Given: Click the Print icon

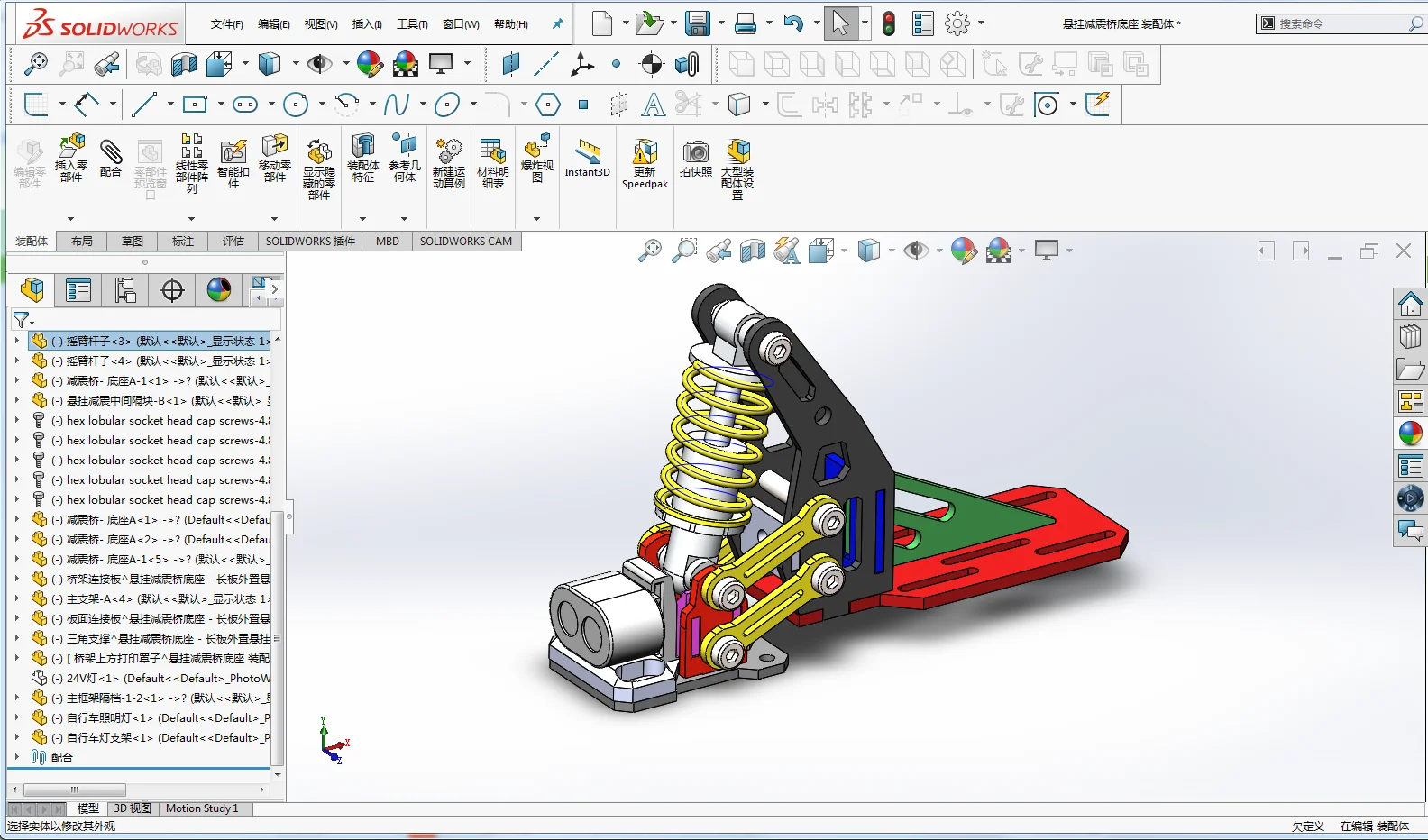Looking at the screenshot, I should click(x=746, y=23).
